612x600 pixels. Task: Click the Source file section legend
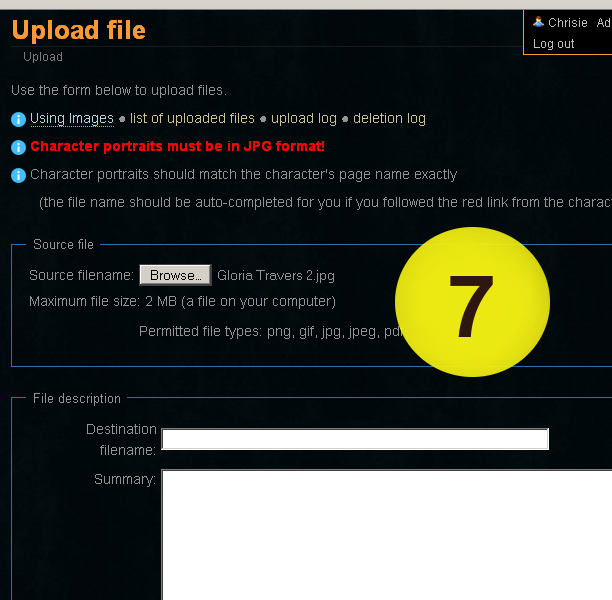point(63,244)
